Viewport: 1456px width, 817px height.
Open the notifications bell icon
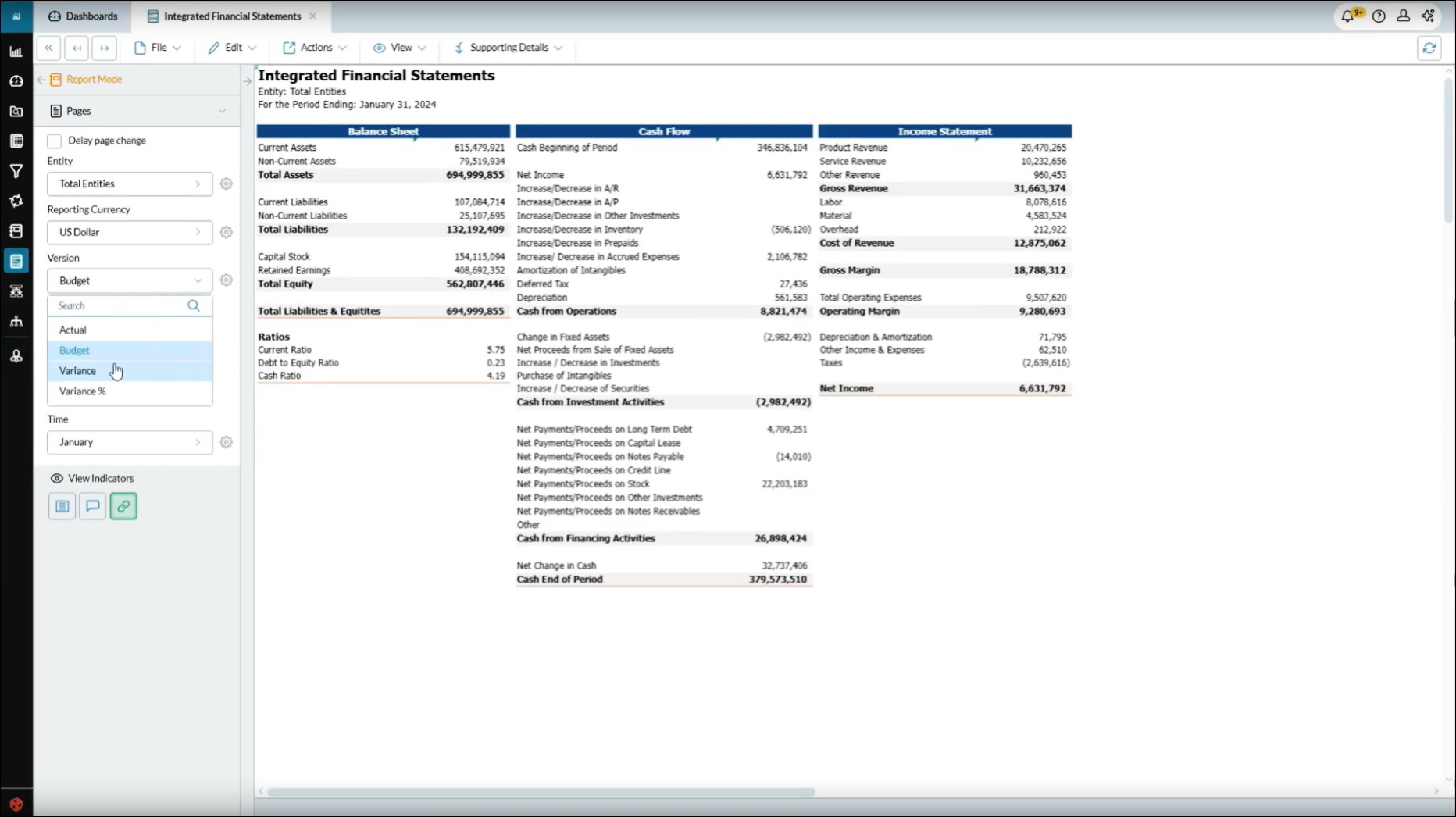click(x=1347, y=16)
